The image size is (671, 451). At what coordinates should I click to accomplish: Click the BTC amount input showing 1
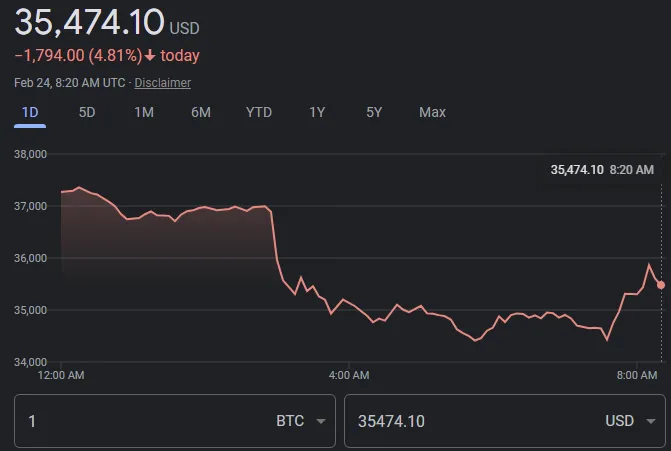[175, 421]
